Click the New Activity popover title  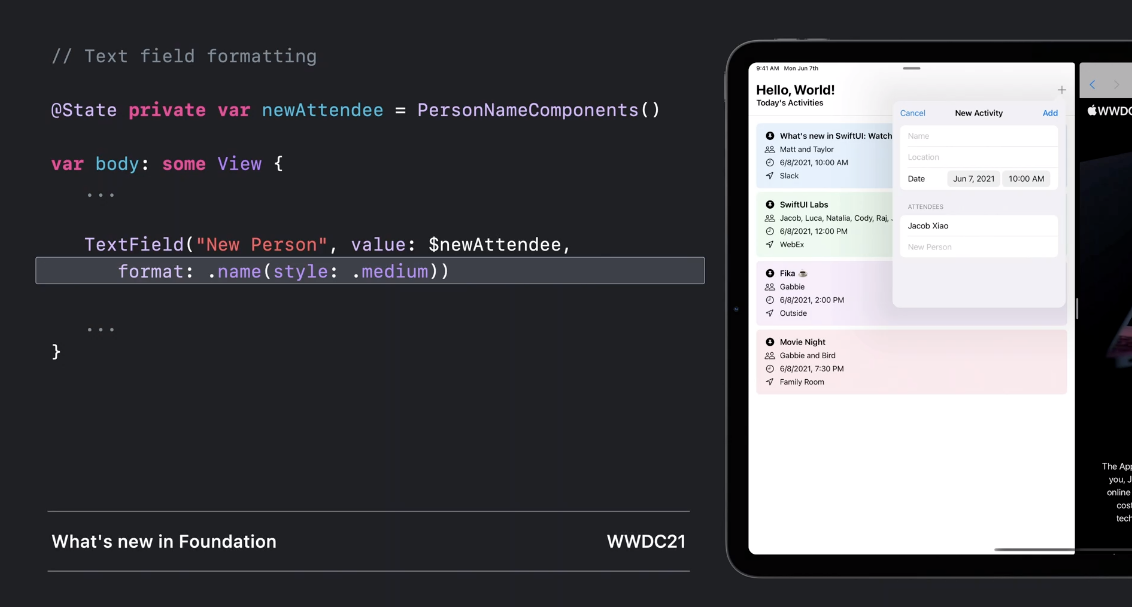pos(978,113)
